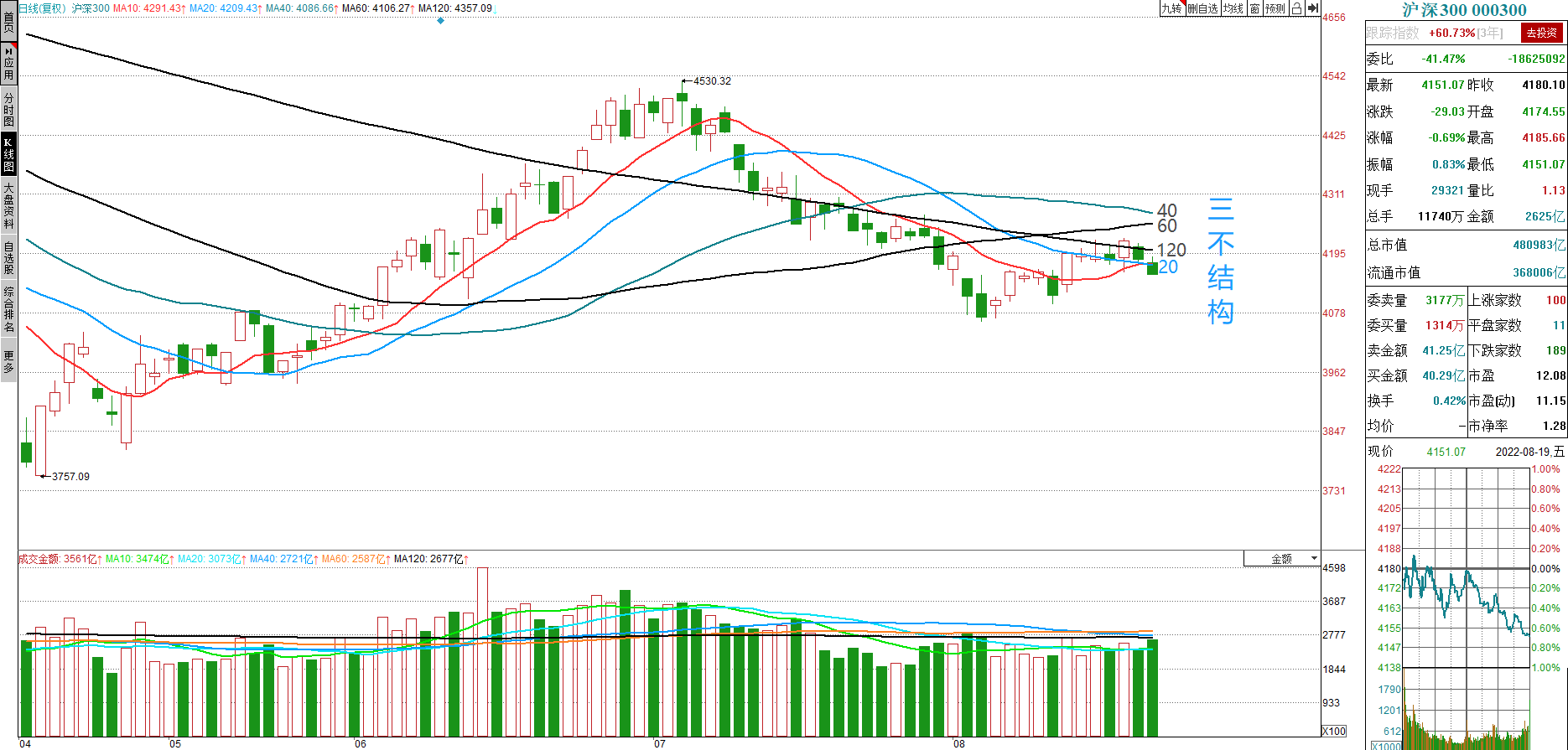Click the blue diamond marker above the chart
This screenshot has width=1568, height=750.
tap(441, 21)
